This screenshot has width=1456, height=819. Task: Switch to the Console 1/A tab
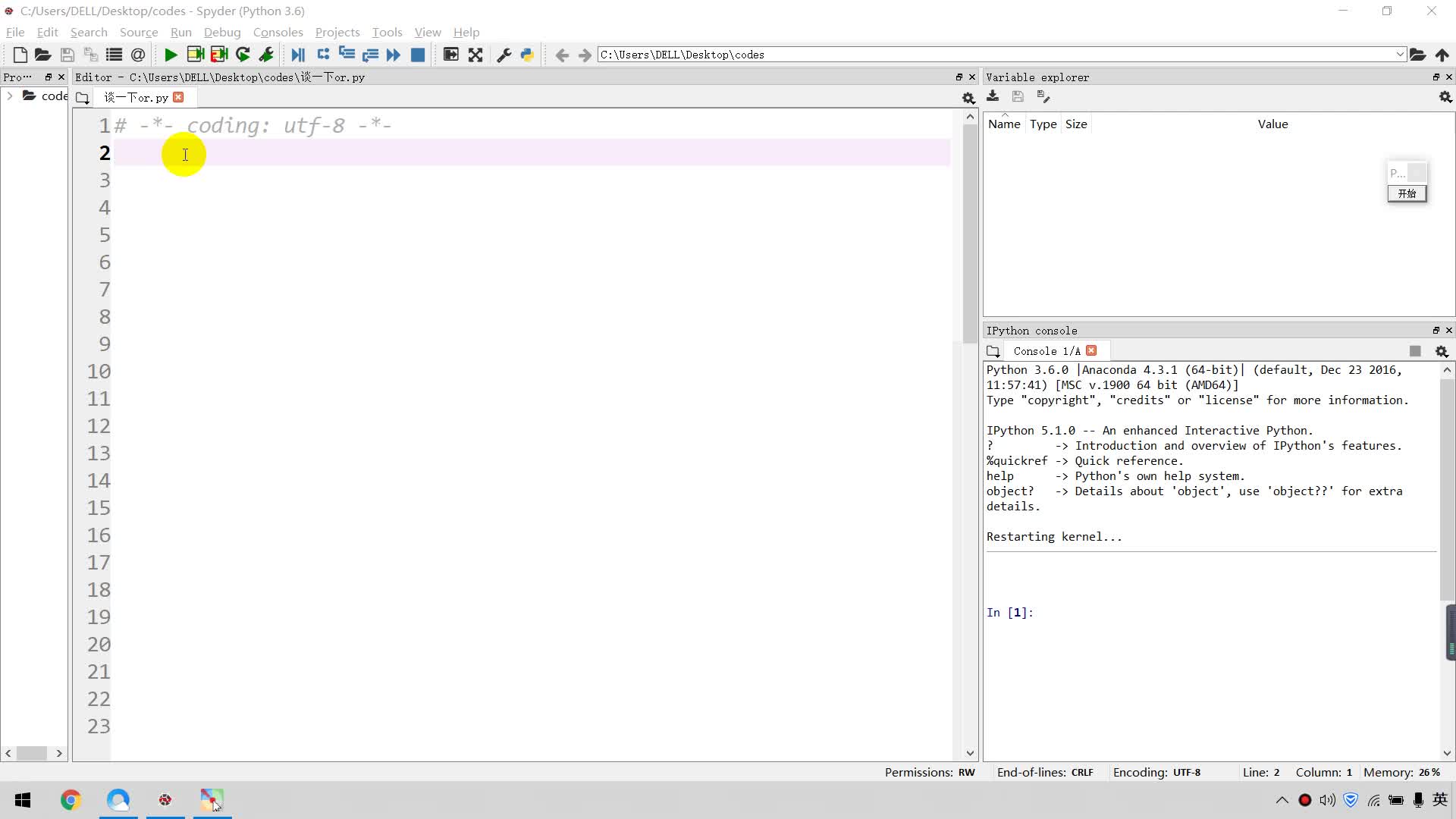[1046, 351]
